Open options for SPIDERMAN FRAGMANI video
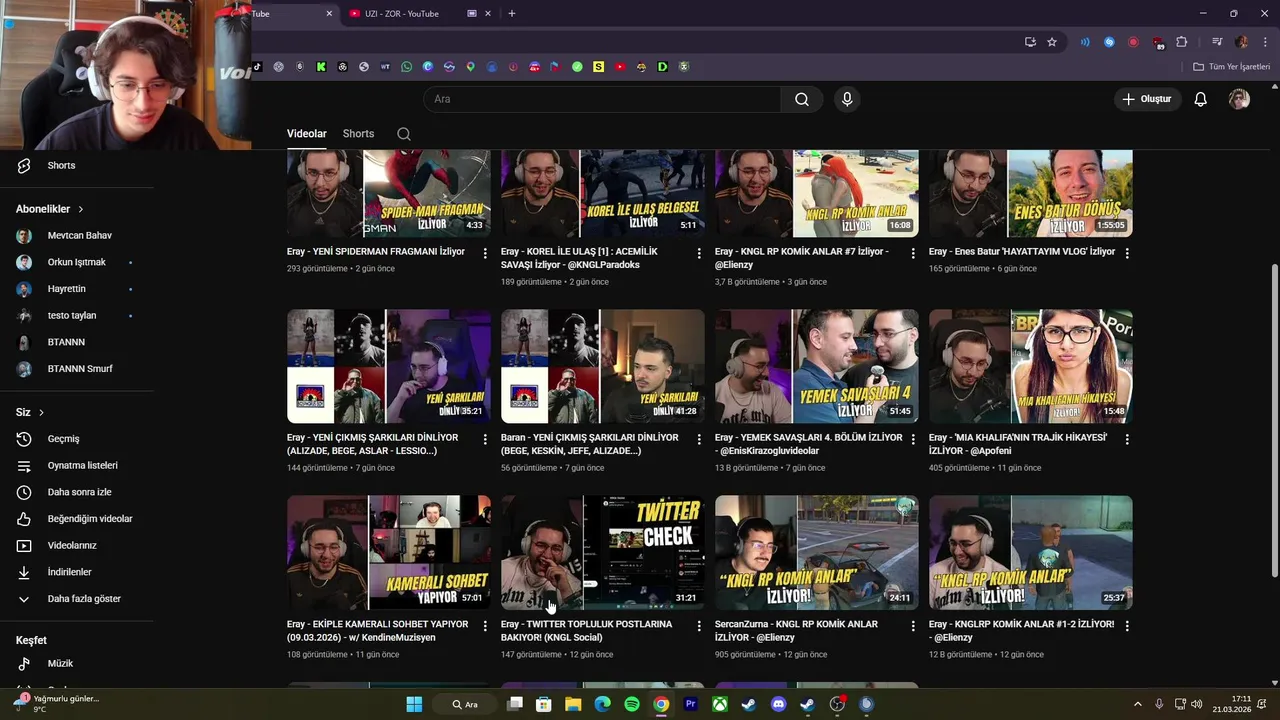Screen dimensions: 1280x720 coord(485,254)
